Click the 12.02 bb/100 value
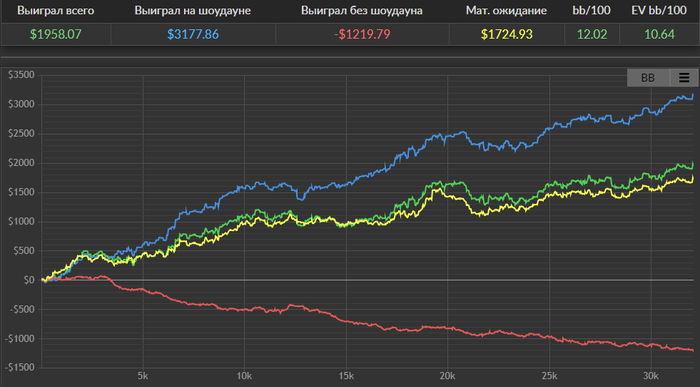 tap(592, 34)
